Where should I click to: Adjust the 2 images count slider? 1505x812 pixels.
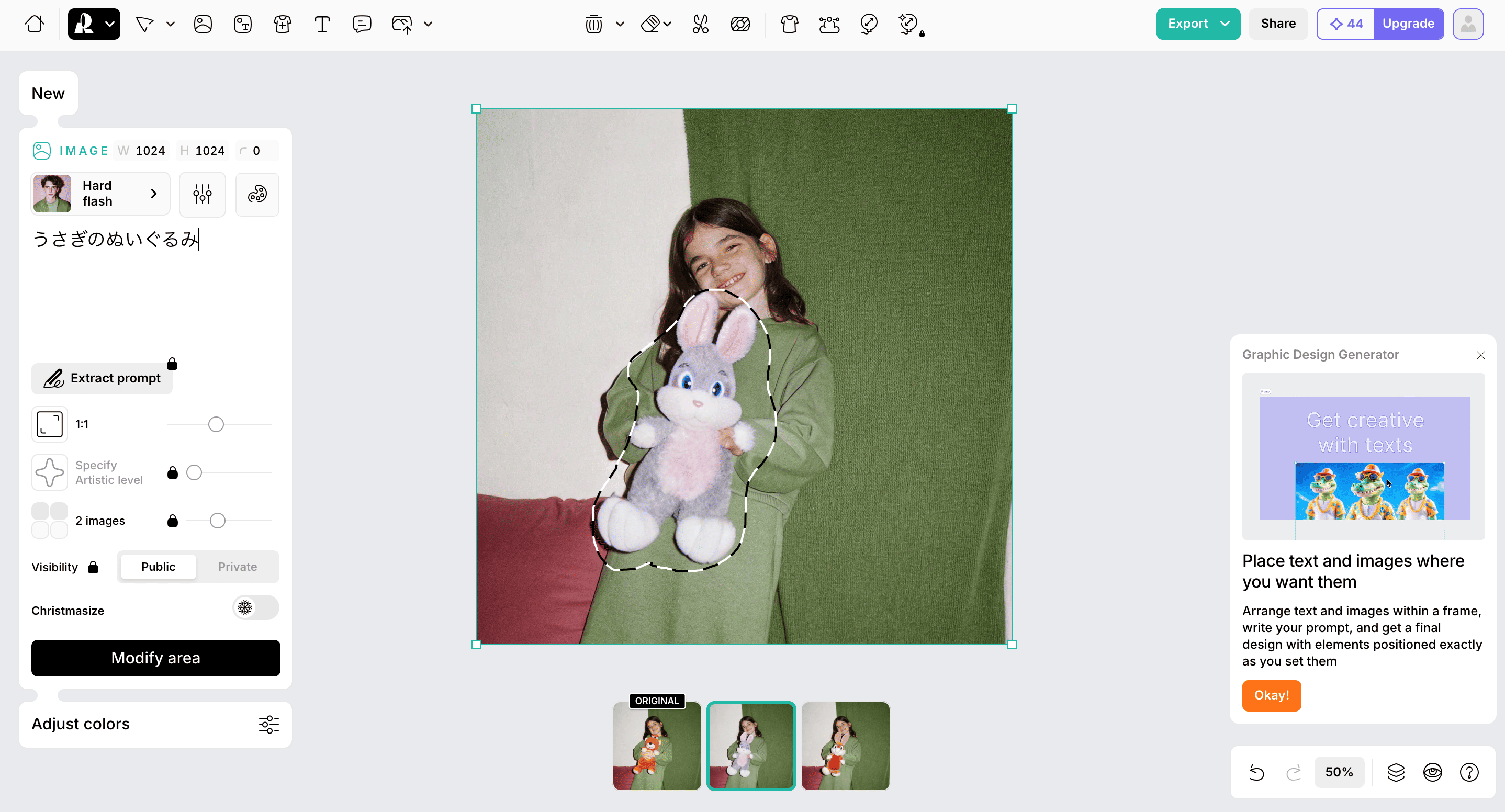(x=217, y=521)
